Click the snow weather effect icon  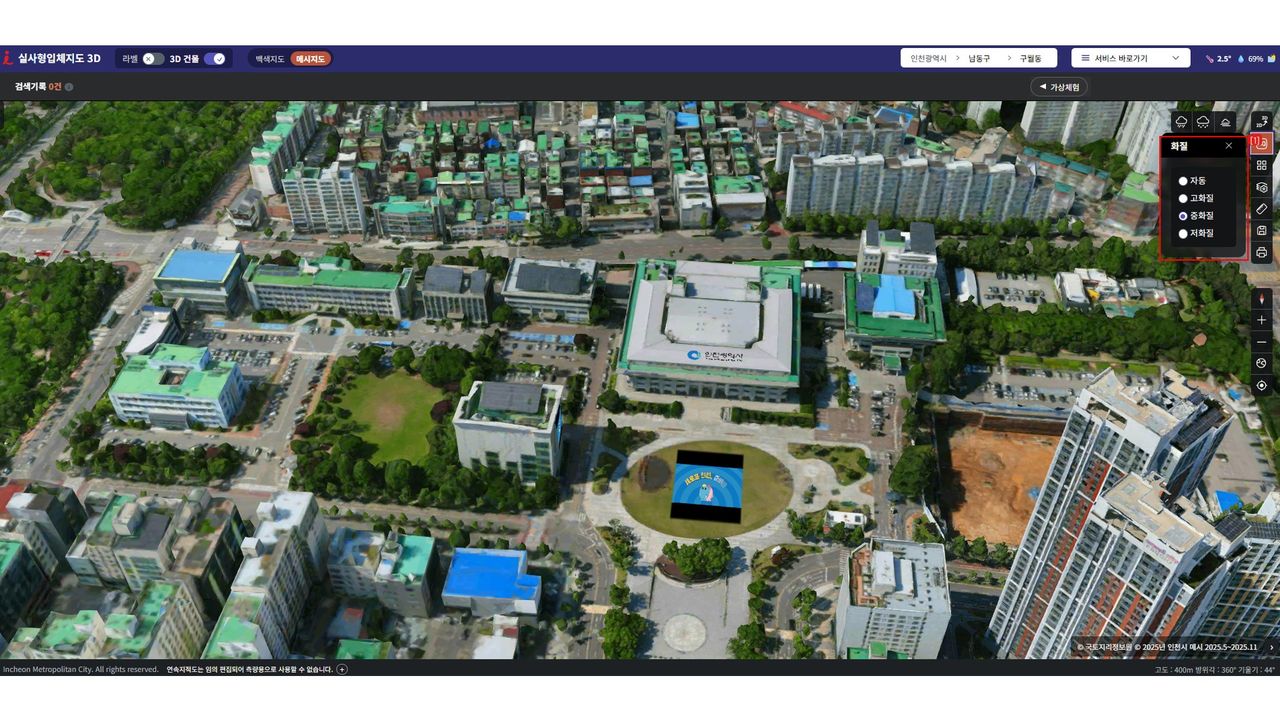tap(1203, 122)
